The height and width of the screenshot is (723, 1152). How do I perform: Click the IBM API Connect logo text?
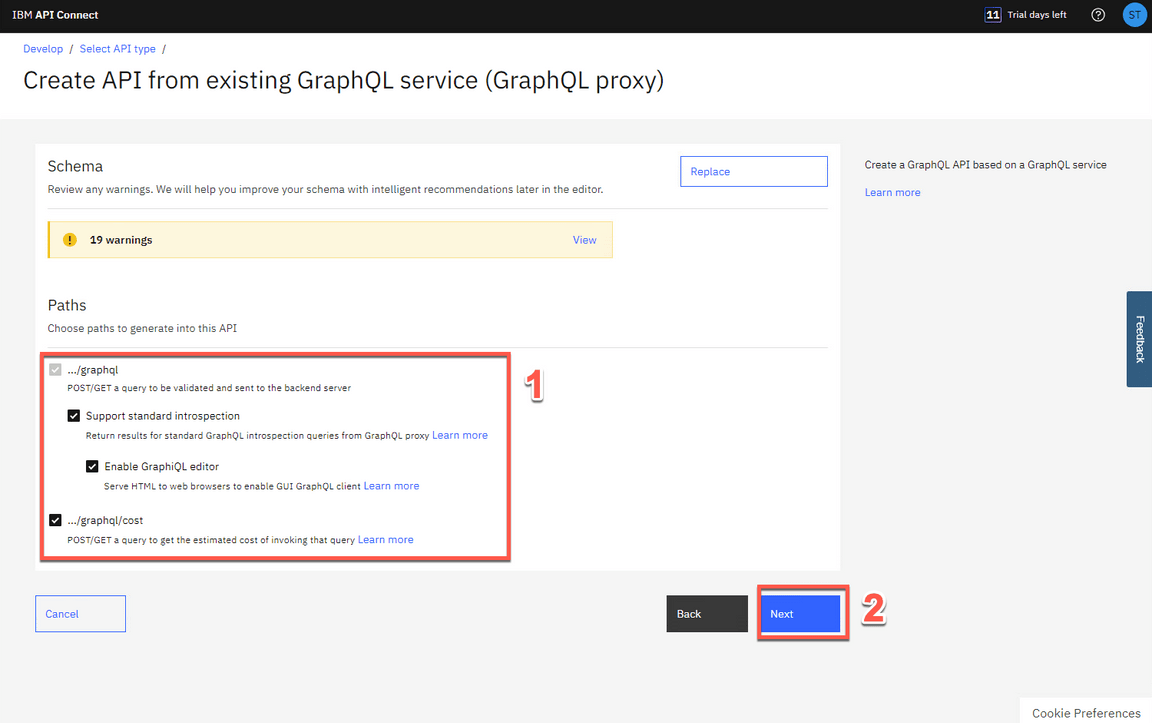(x=55, y=15)
